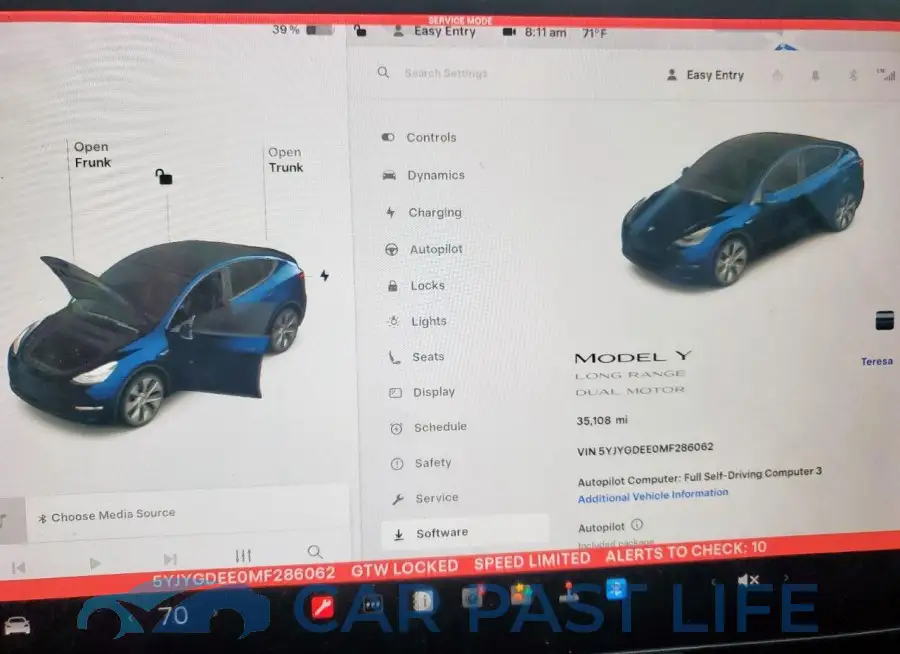Screen dimensions: 900x654
Task: Tap the Bluetooth icon in settings header
Action: coord(853,75)
